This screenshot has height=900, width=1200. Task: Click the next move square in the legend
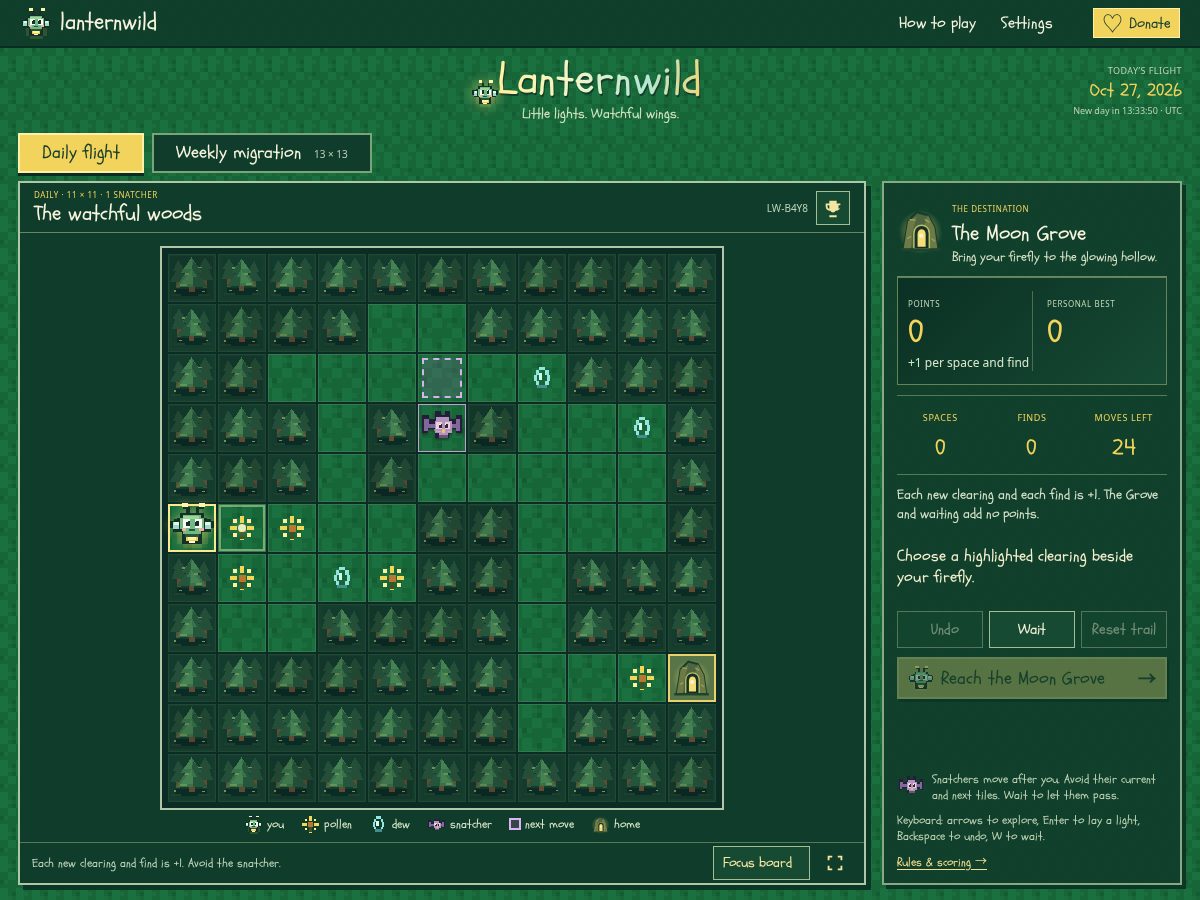click(515, 824)
